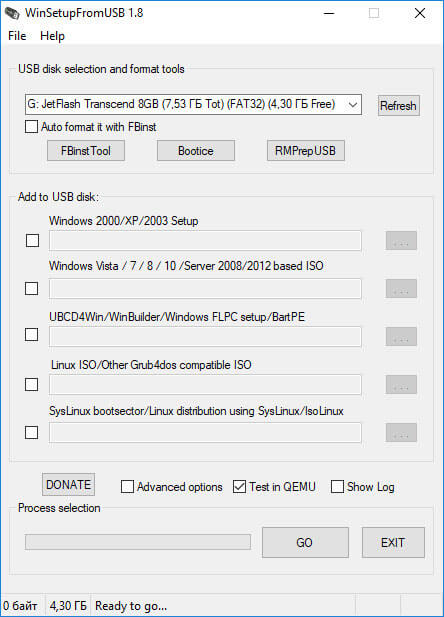Screen dimensions: 444x617
Task: Click browse button for Windows 2000/XP/2003 Setup
Action: coord(401,240)
